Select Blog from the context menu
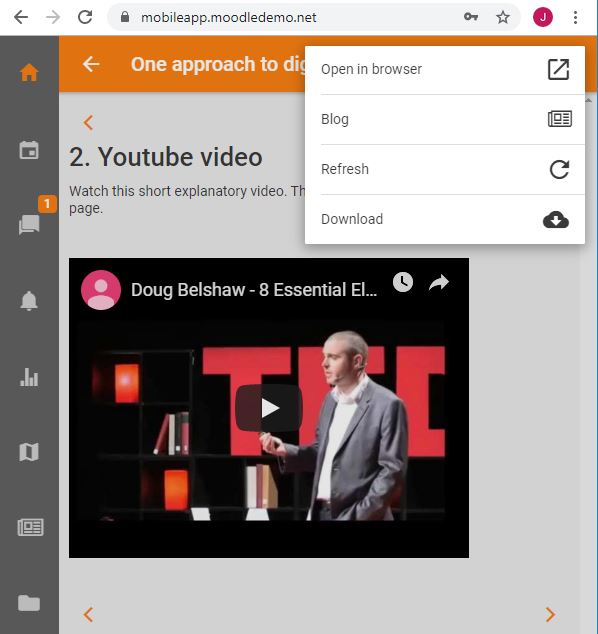This screenshot has height=634, width=598. [445, 120]
